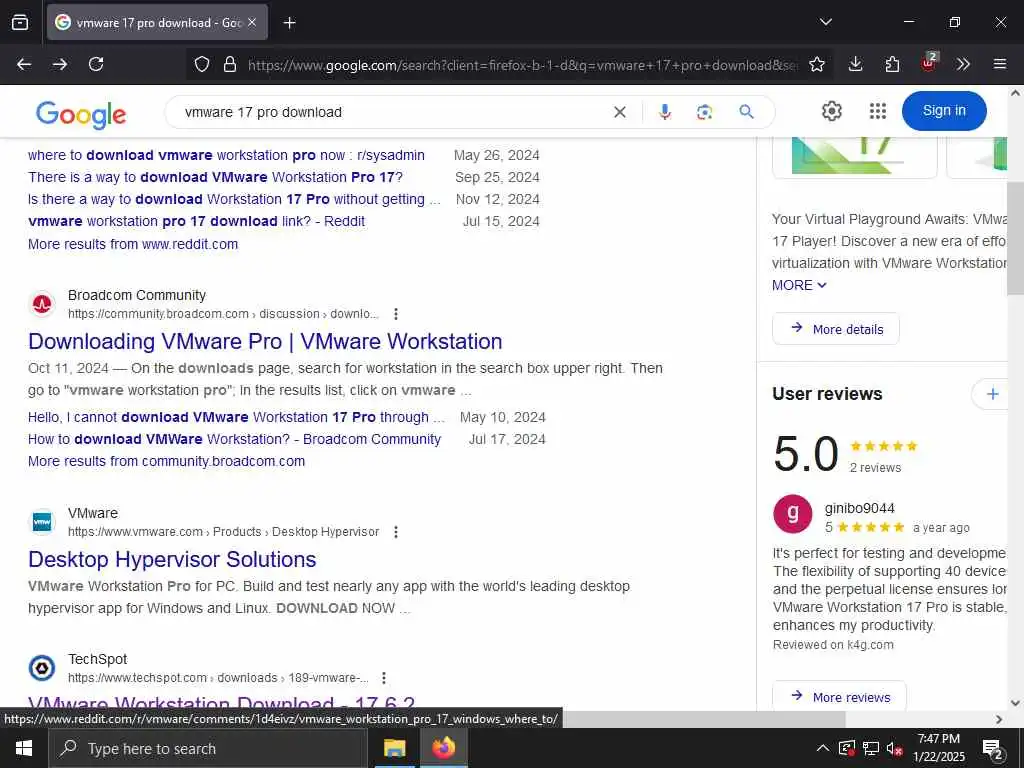Viewport: 1024px width, 768px height.
Task: Switch to Firefox in taskbar
Action: [x=443, y=748]
